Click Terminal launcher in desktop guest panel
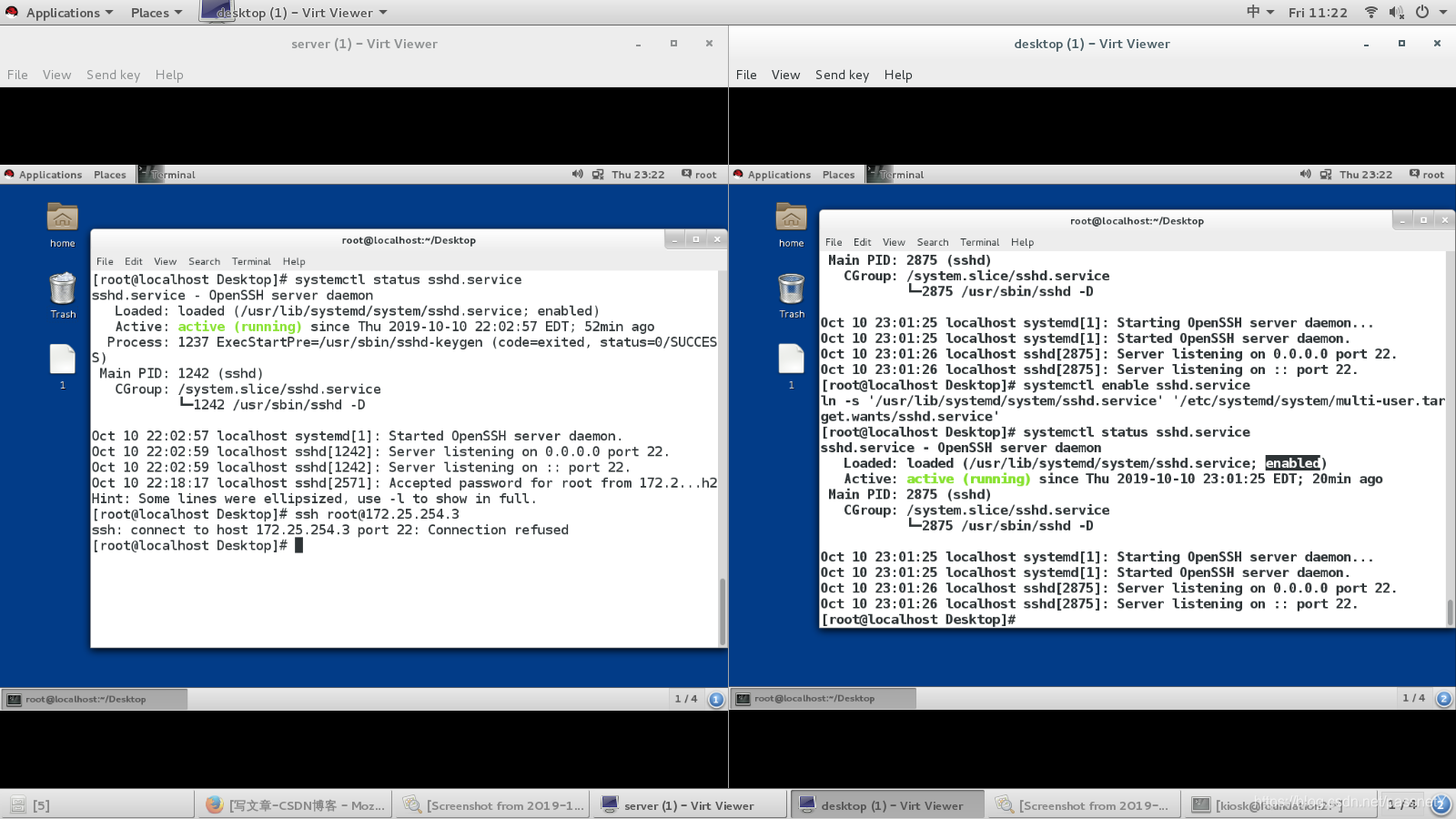The width and height of the screenshot is (1456, 819). coord(895,175)
